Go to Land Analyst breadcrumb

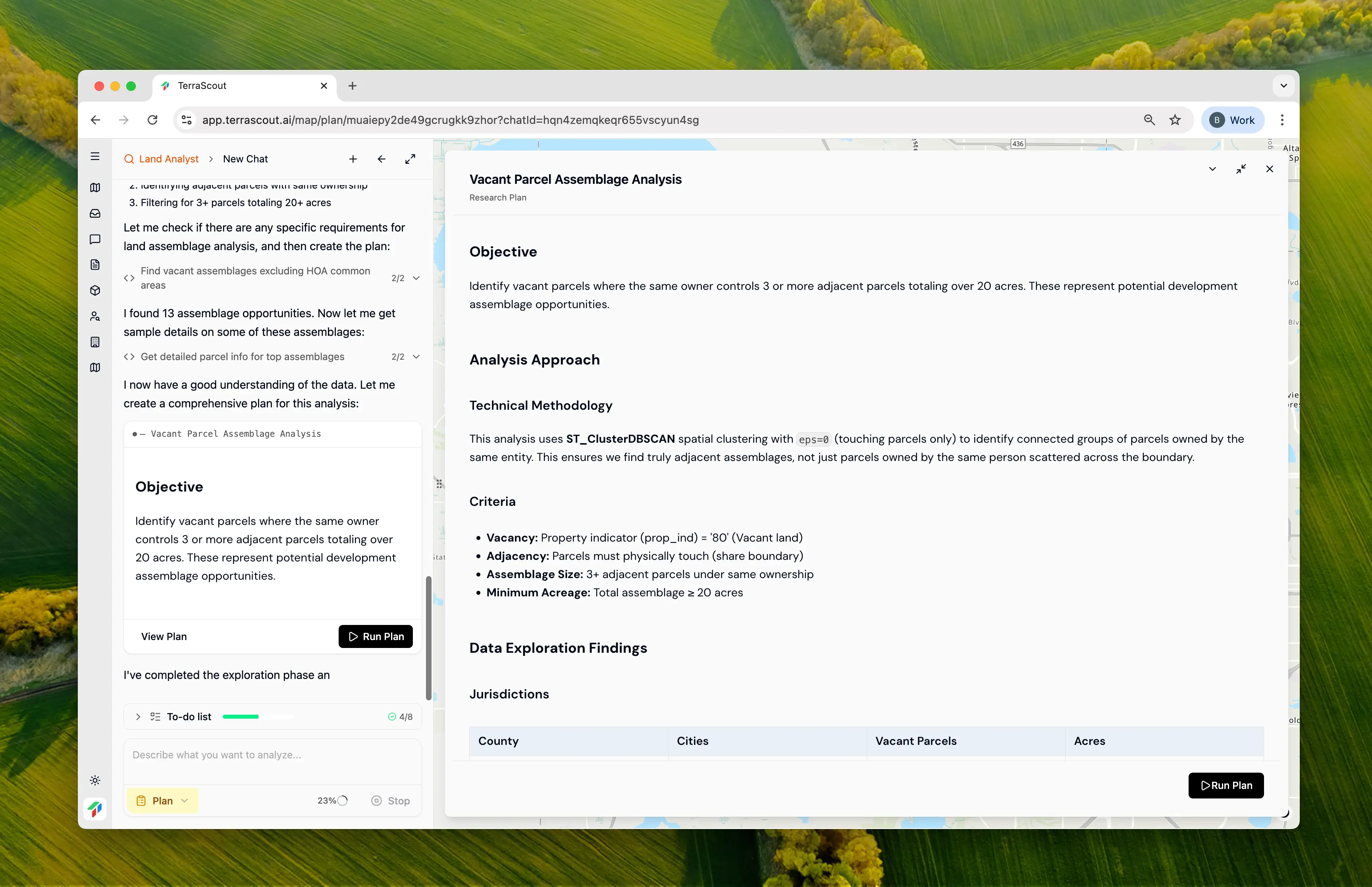click(x=168, y=159)
